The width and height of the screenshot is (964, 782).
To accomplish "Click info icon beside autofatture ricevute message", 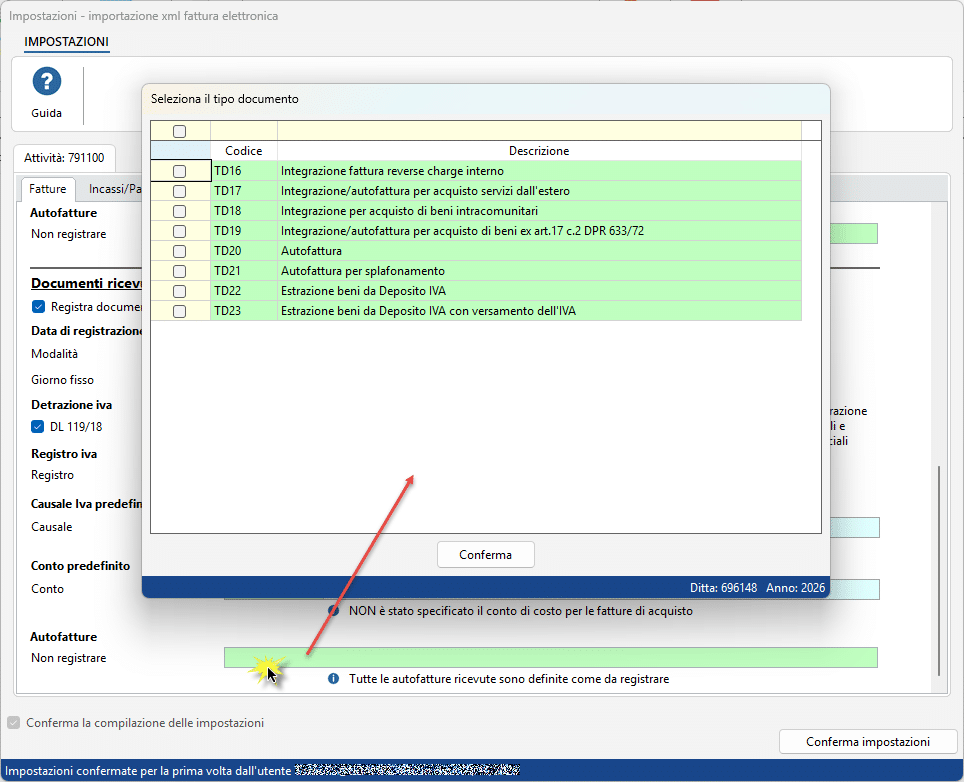I will coord(333,679).
